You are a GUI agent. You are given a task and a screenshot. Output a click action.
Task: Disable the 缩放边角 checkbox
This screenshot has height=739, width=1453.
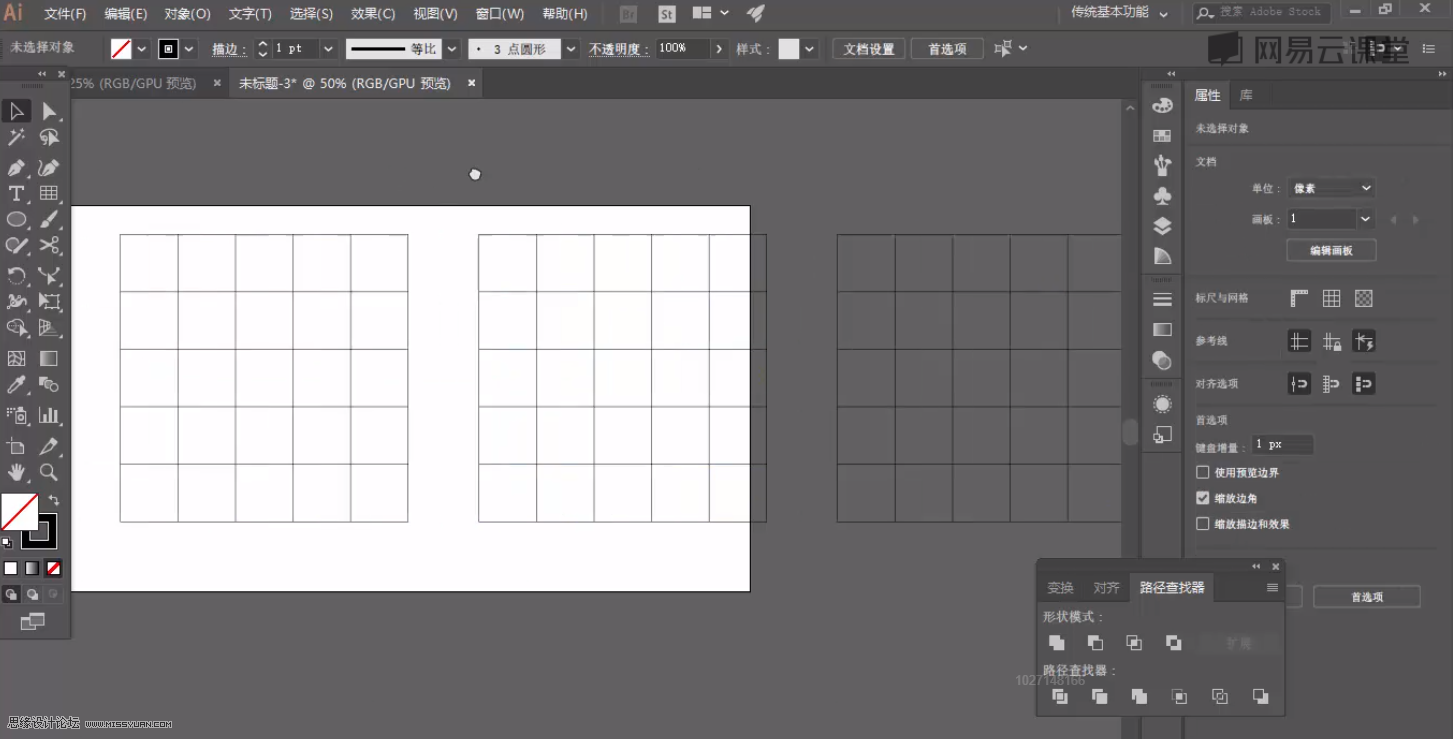click(x=1202, y=497)
